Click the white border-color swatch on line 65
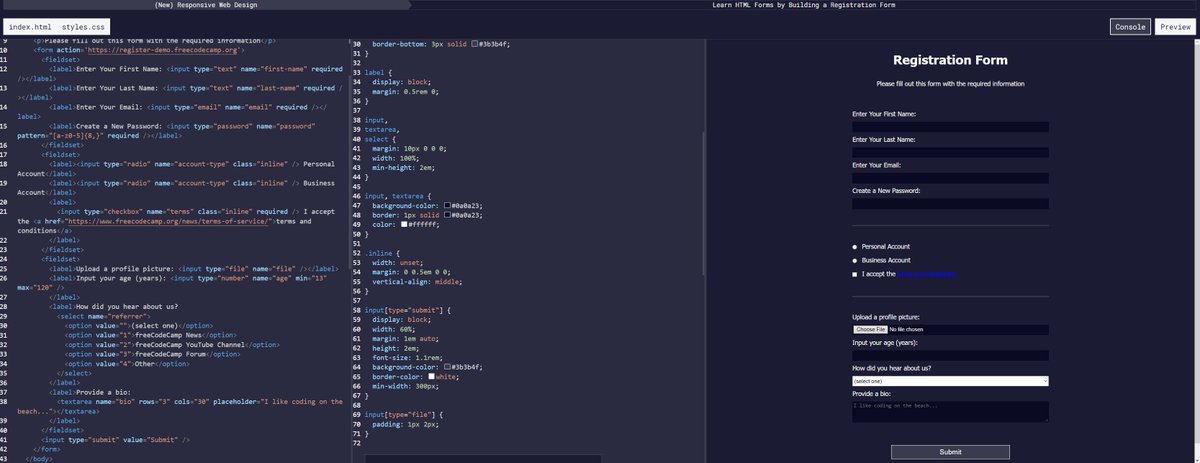Viewport: 1200px width, 463px height. click(431, 376)
